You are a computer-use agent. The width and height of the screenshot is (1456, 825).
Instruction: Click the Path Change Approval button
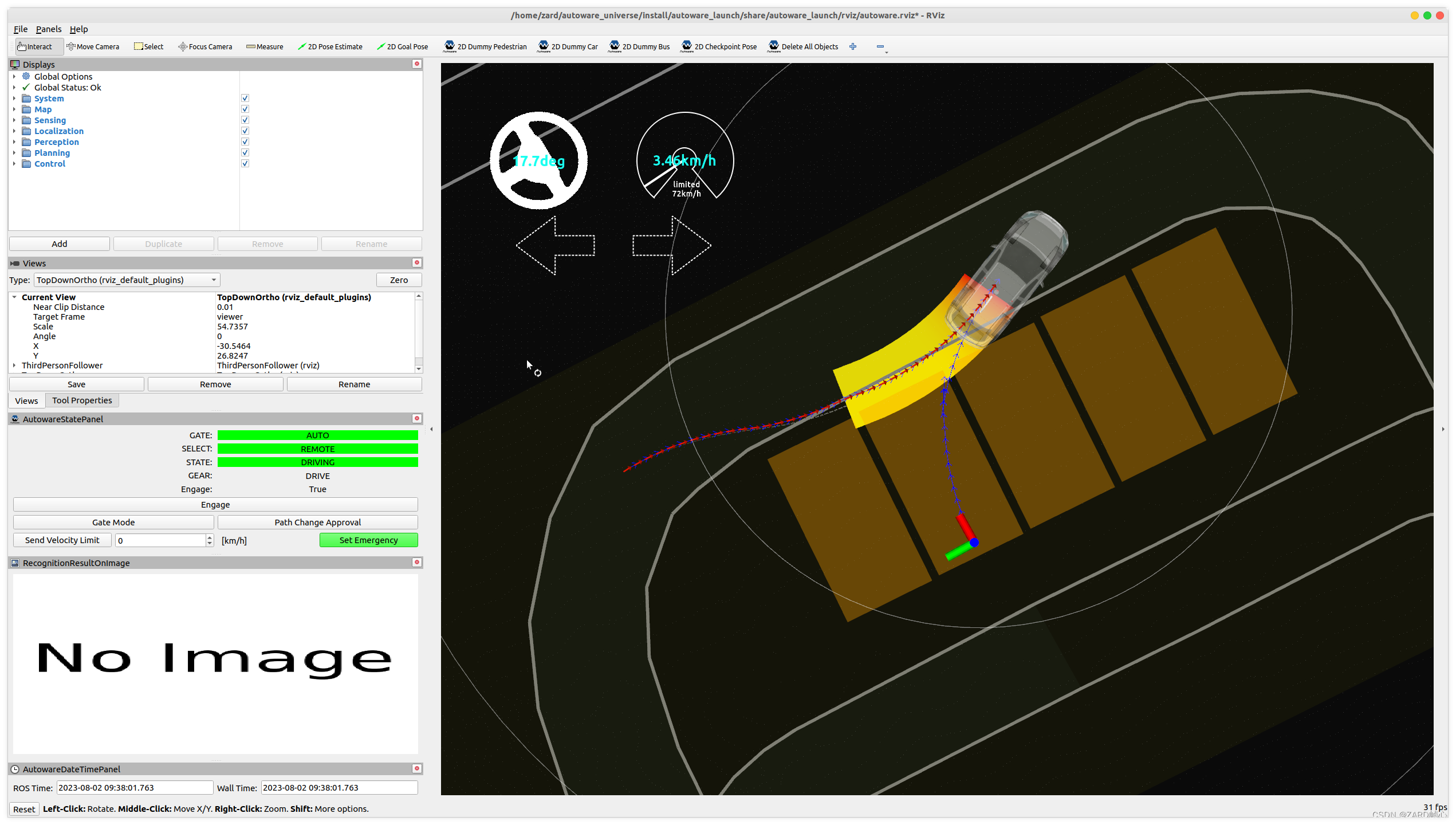click(317, 522)
